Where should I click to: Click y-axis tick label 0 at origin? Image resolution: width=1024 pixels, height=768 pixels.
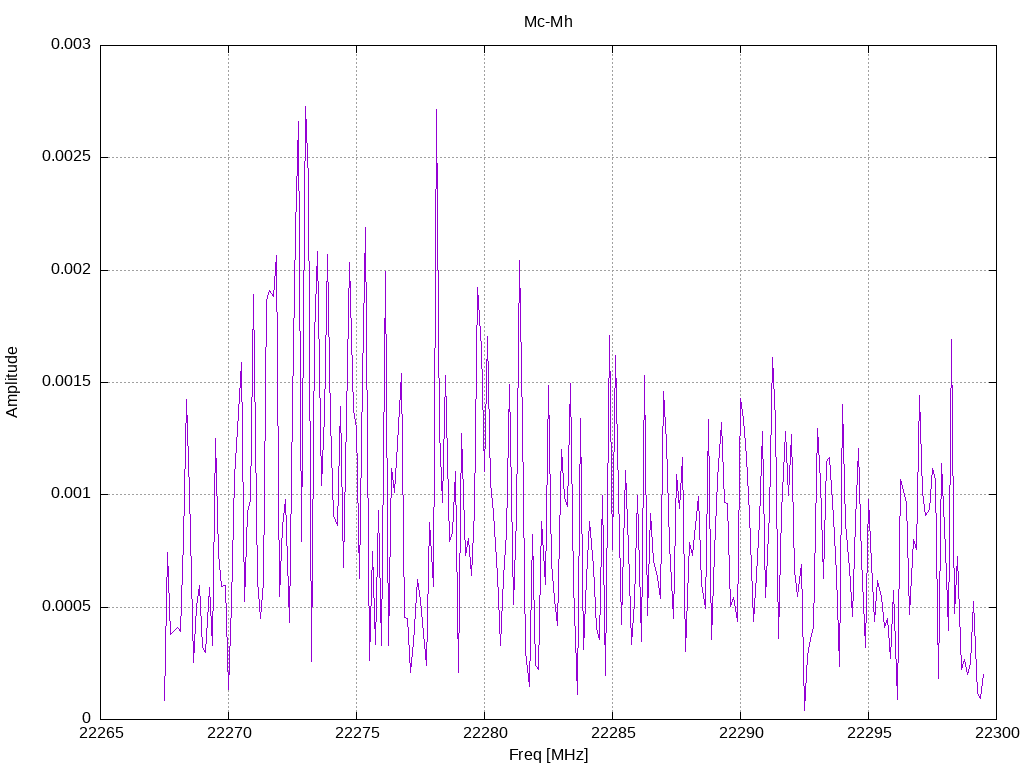pyautogui.click(x=86, y=718)
